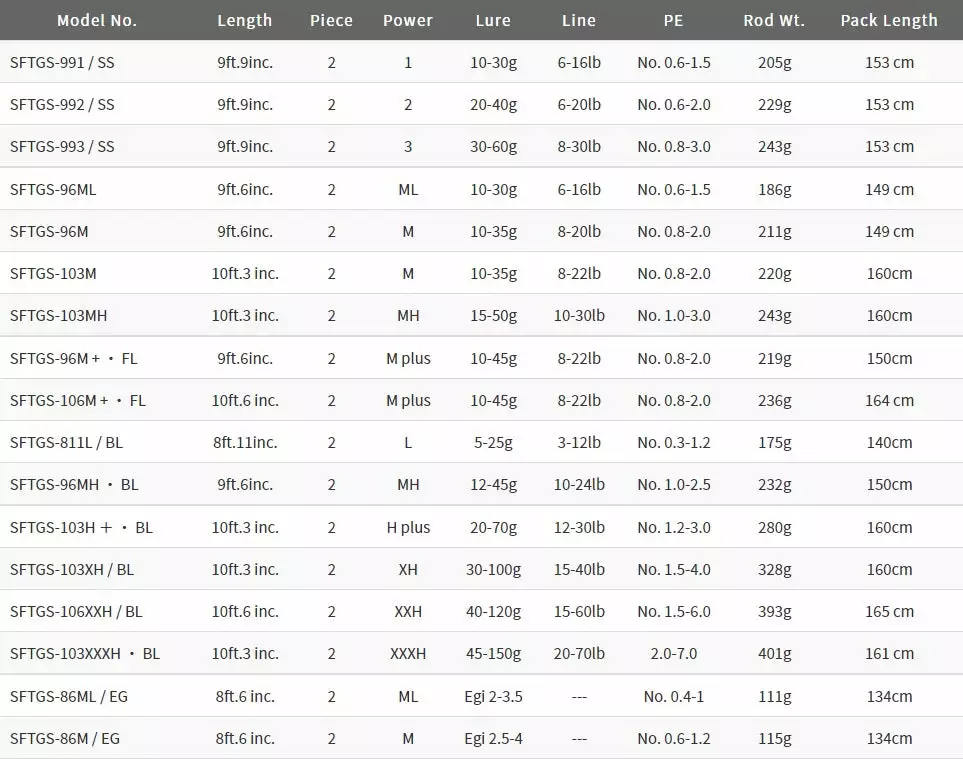The image size is (963, 759).
Task: Click the 45-150g lure weight cell
Action: tap(493, 654)
